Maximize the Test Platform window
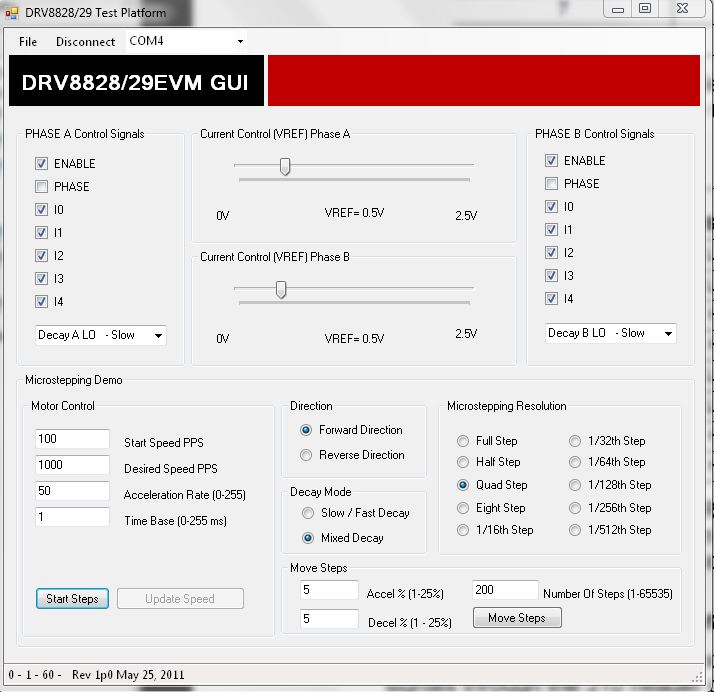The height and width of the screenshot is (692, 714). coord(645,9)
